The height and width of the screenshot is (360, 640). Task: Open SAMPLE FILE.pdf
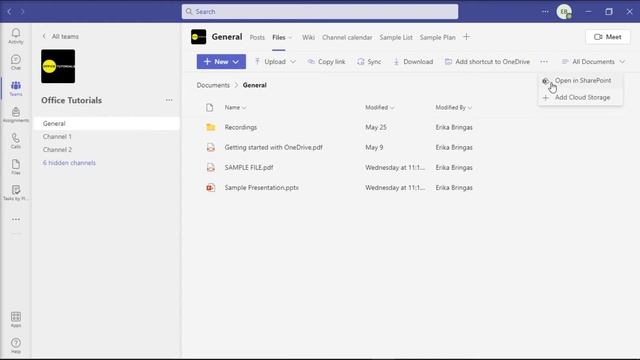[x=249, y=167]
